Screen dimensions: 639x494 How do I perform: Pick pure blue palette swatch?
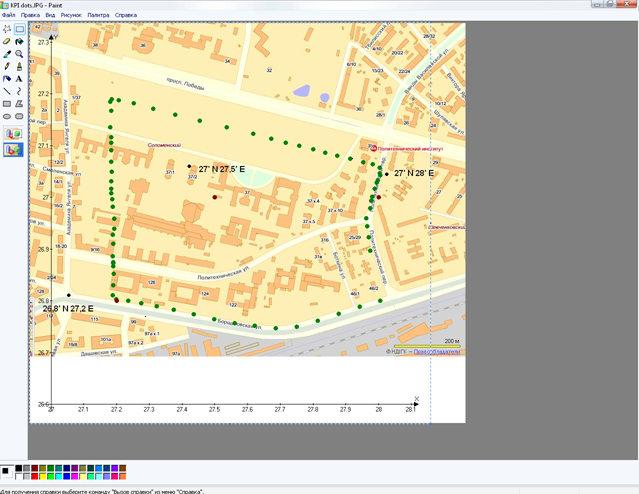(66, 476)
